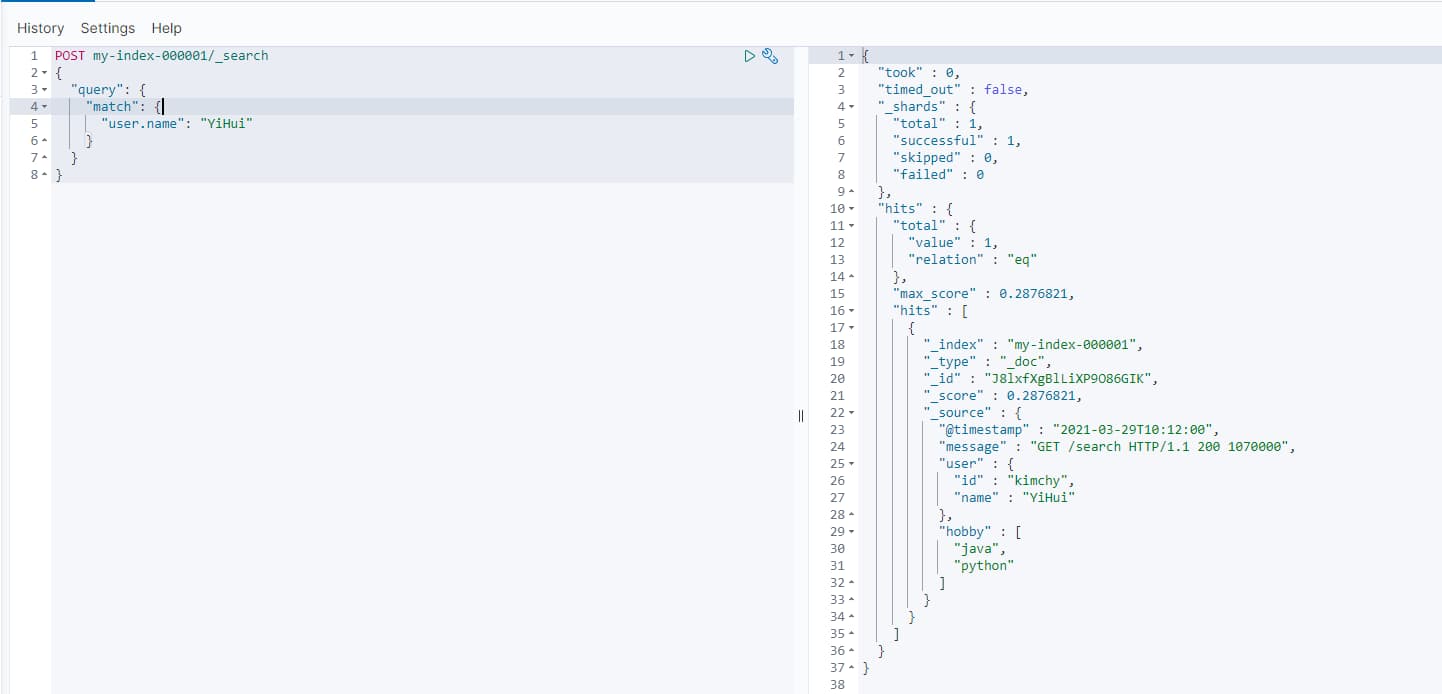Collapse the inner "hits" array at line 16
1442x694 pixels.
coord(851,311)
